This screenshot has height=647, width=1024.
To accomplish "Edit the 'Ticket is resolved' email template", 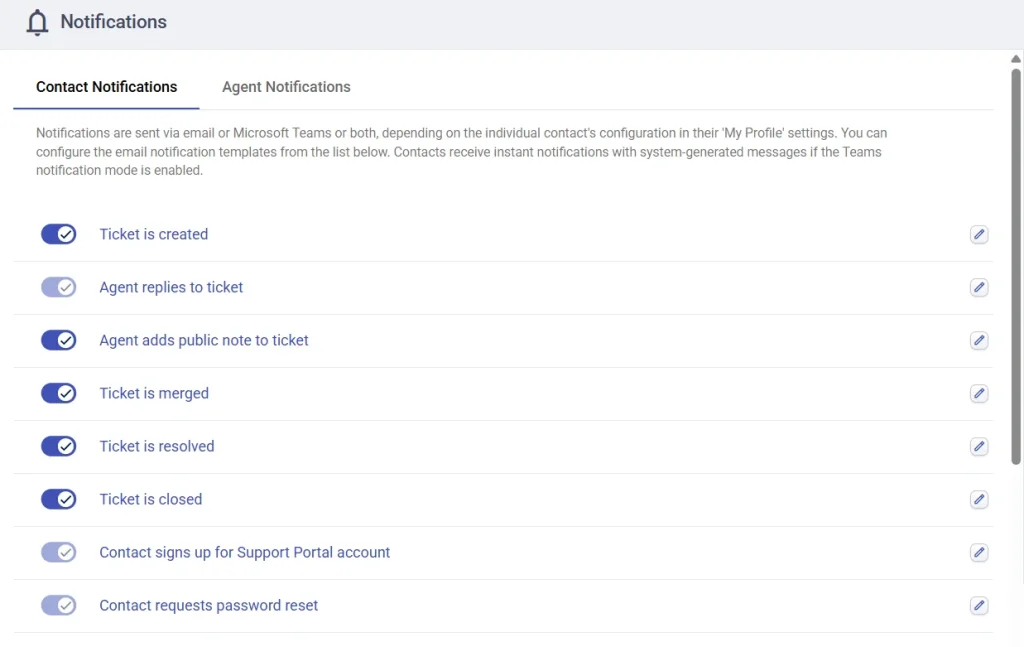I will pyautogui.click(x=979, y=446).
